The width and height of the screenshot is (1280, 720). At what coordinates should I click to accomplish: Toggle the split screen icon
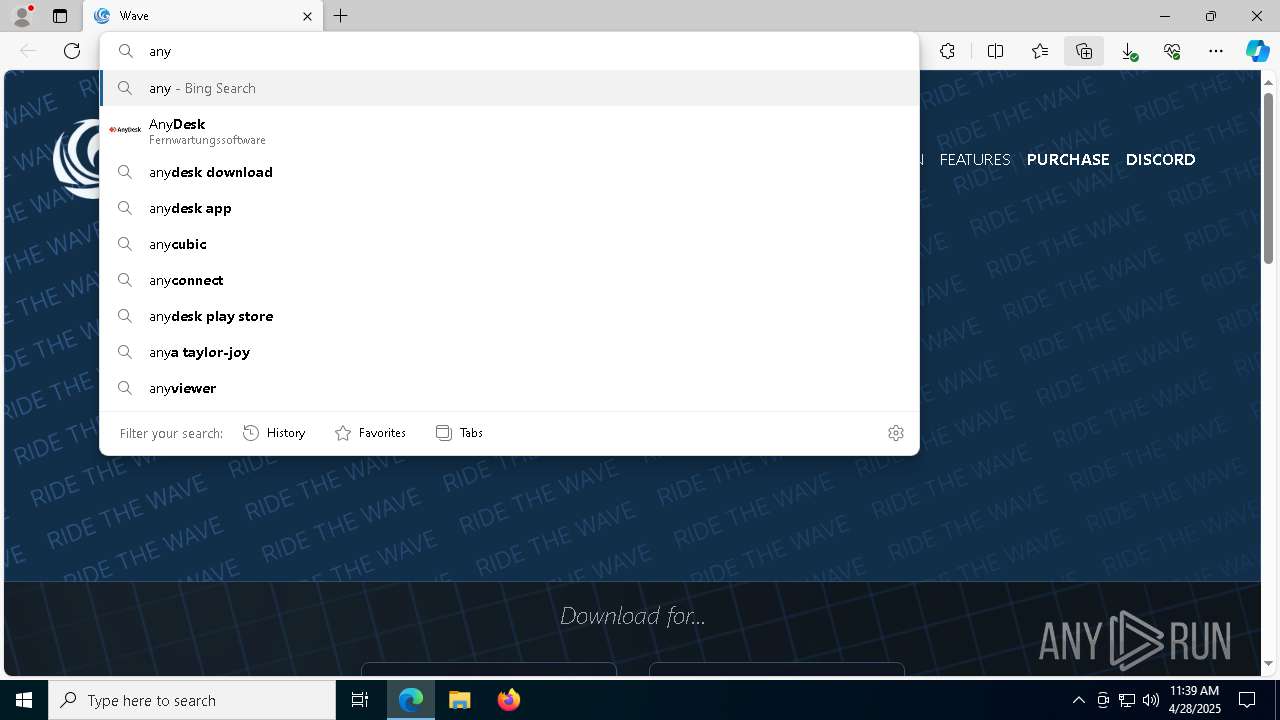tap(995, 51)
